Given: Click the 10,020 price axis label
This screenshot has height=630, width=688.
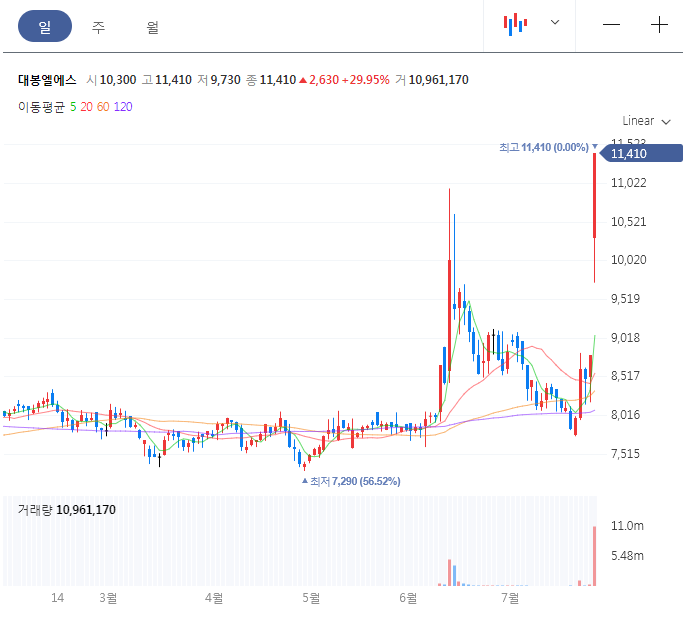Looking at the screenshot, I should coord(629,260).
